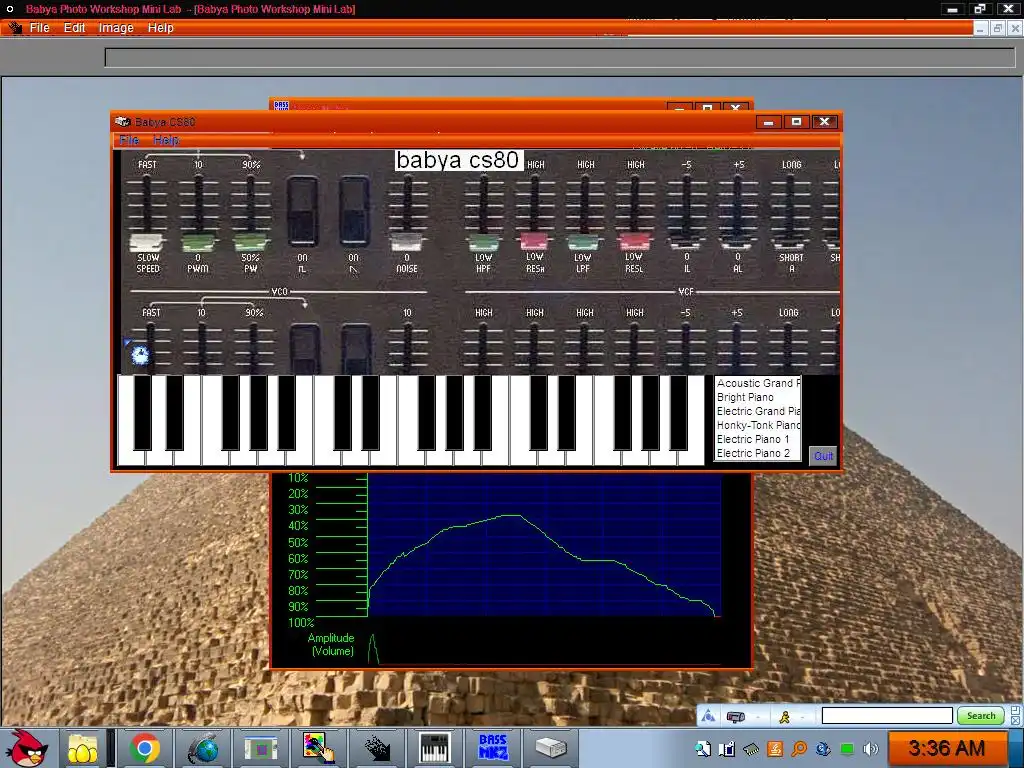Click the top-row NOISE slider knob
Viewport: 1024px width, 768px height.
coord(407,243)
